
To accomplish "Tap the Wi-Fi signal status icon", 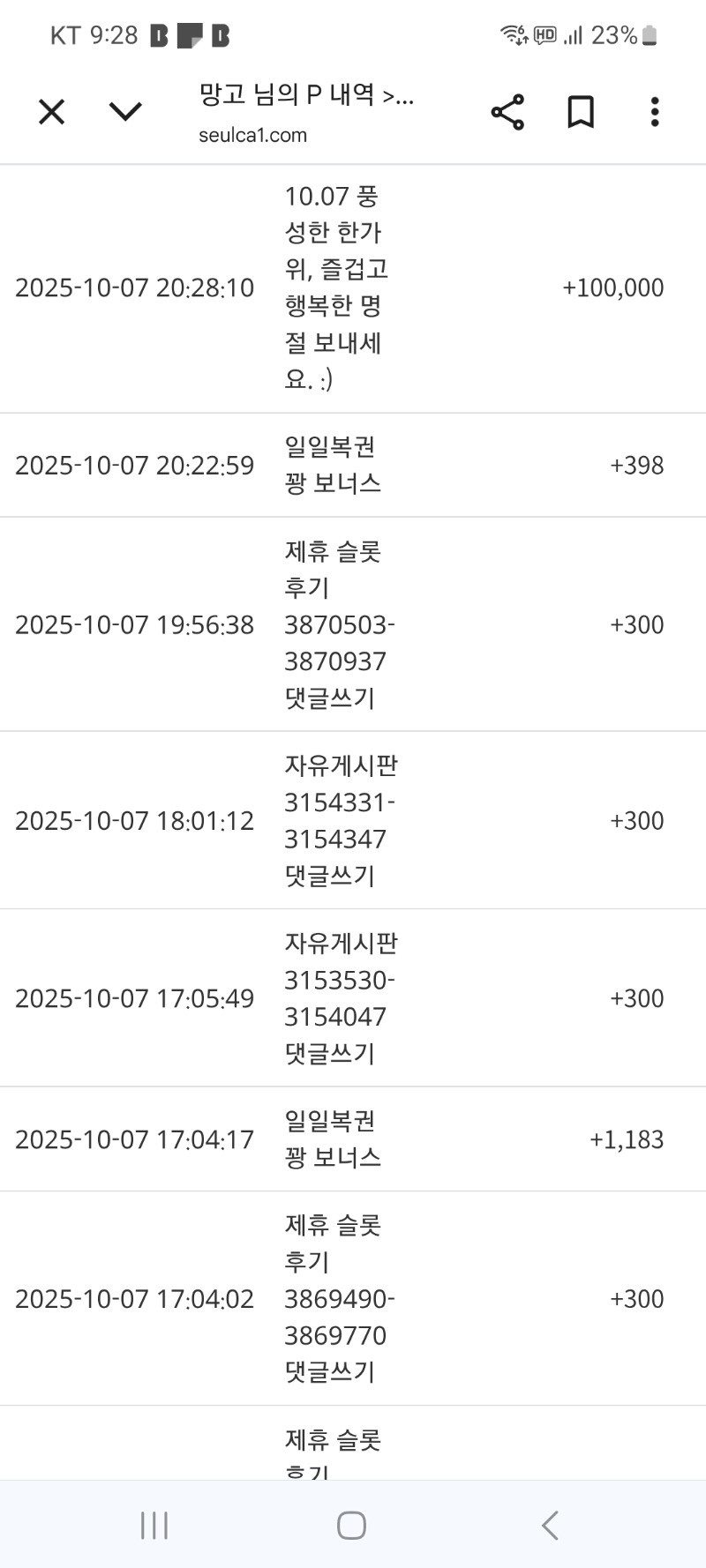I will tap(514, 35).
